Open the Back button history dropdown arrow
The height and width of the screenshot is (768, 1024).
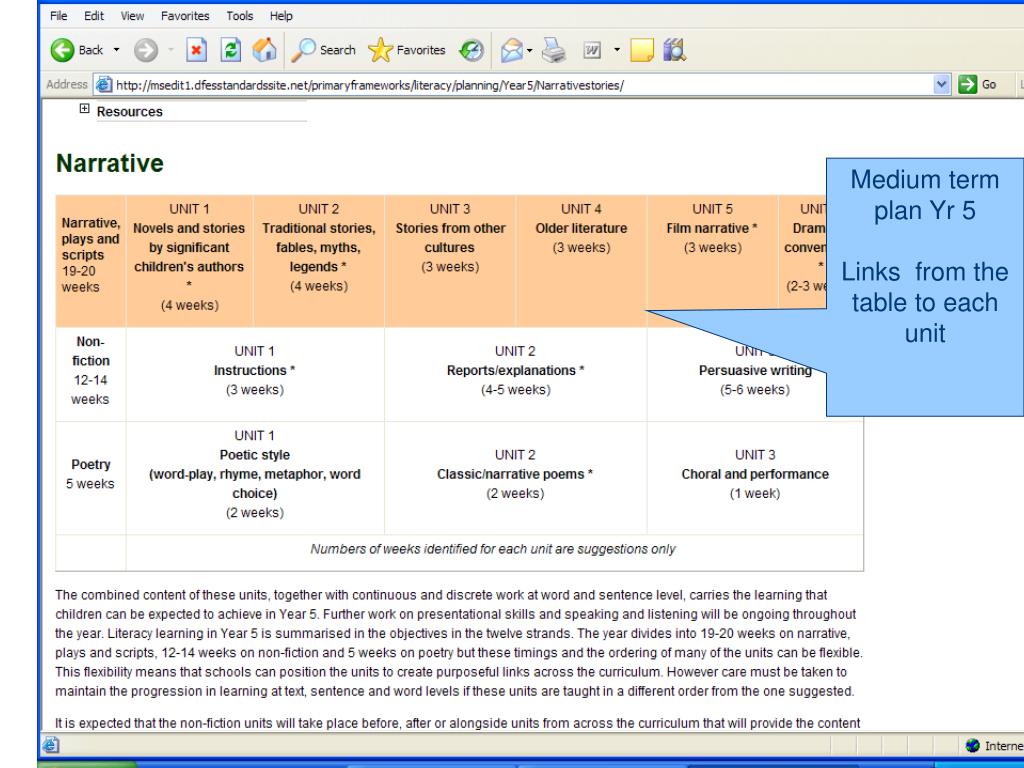click(116, 50)
